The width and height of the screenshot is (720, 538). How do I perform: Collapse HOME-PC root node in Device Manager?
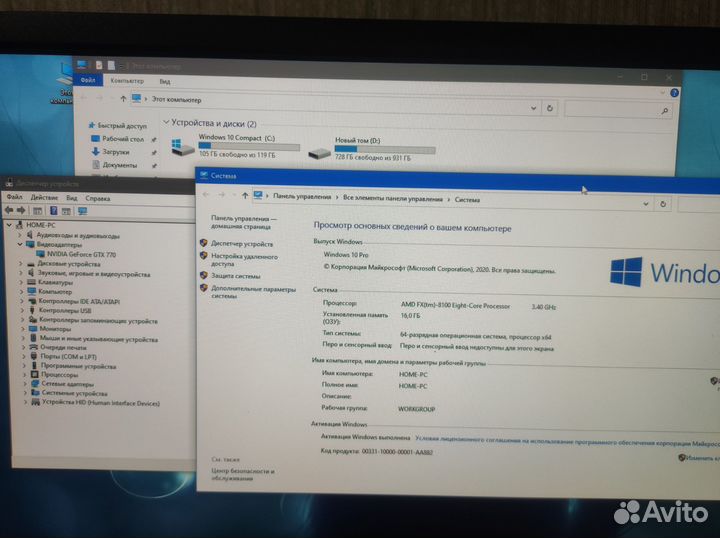click(x=9, y=225)
